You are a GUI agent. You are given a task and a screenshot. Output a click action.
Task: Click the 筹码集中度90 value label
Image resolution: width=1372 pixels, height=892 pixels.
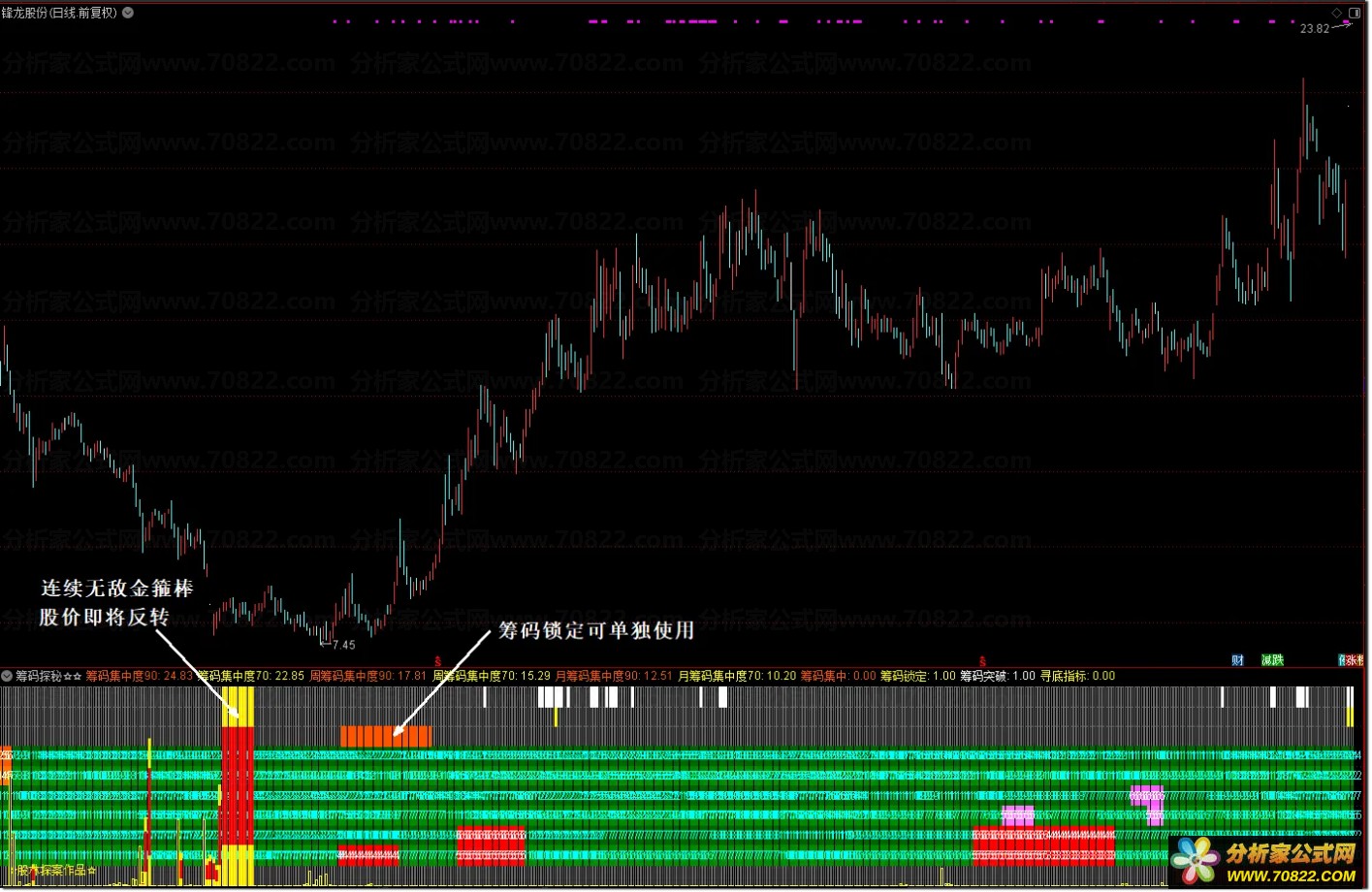pos(139,676)
